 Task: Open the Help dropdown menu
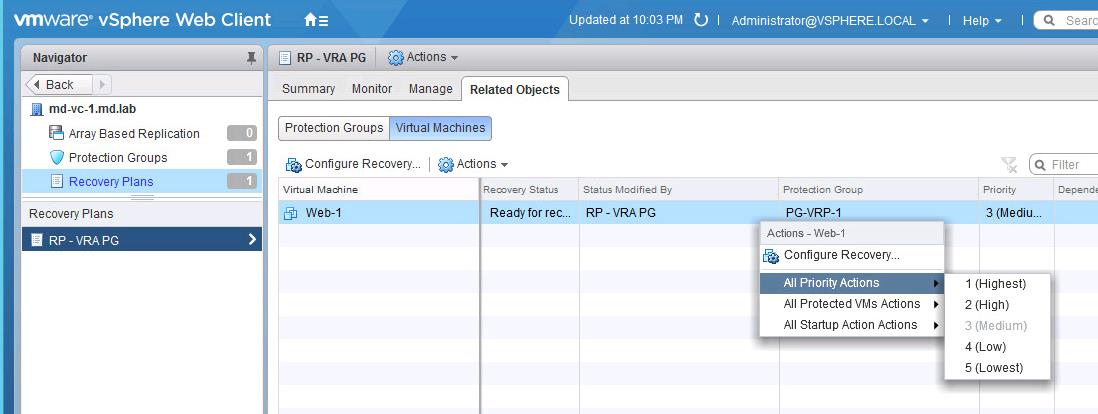pos(982,21)
